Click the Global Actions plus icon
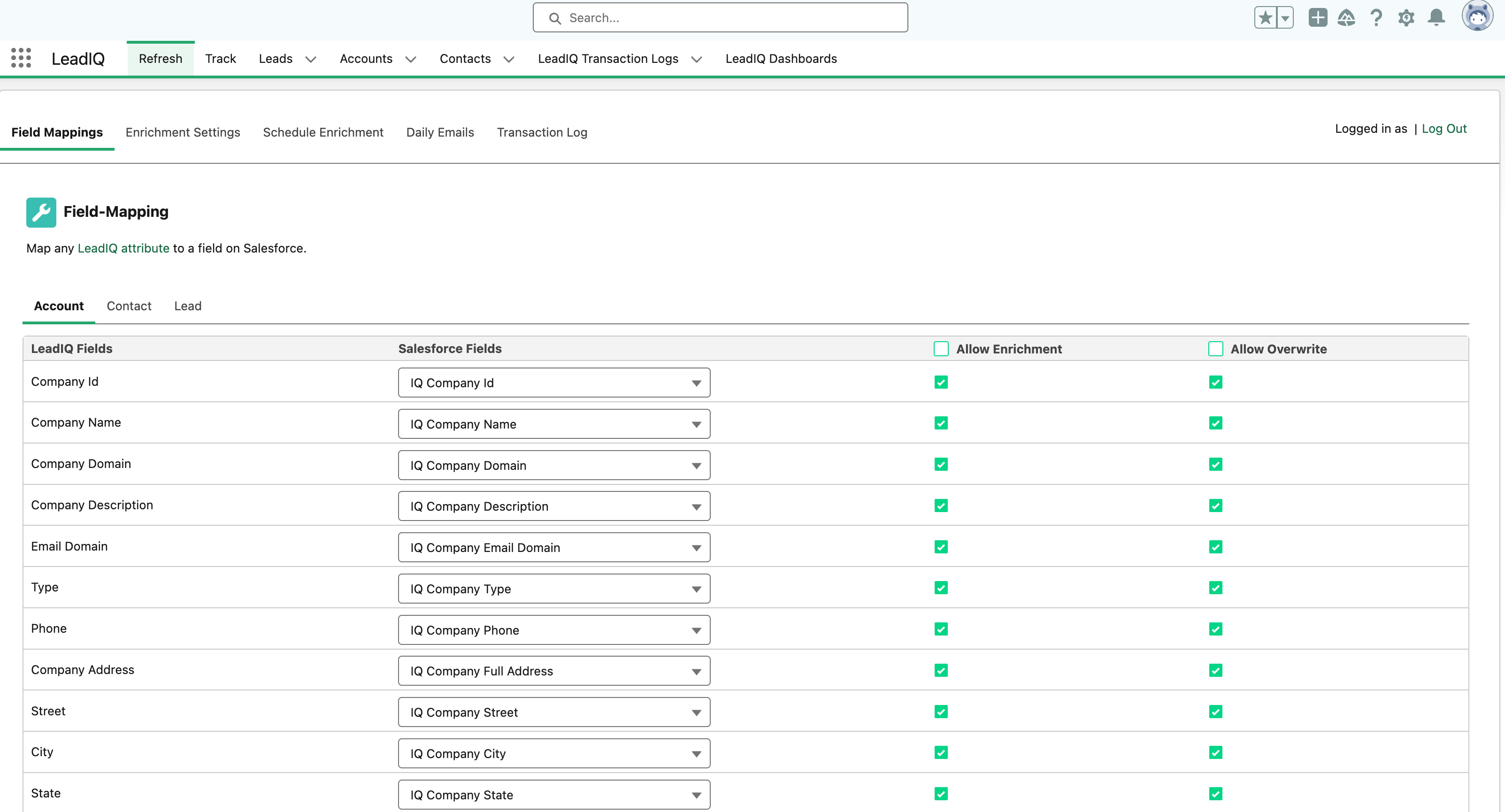The height and width of the screenshot is (812, 1505). pyautogui.click(x=1317, y=17)
